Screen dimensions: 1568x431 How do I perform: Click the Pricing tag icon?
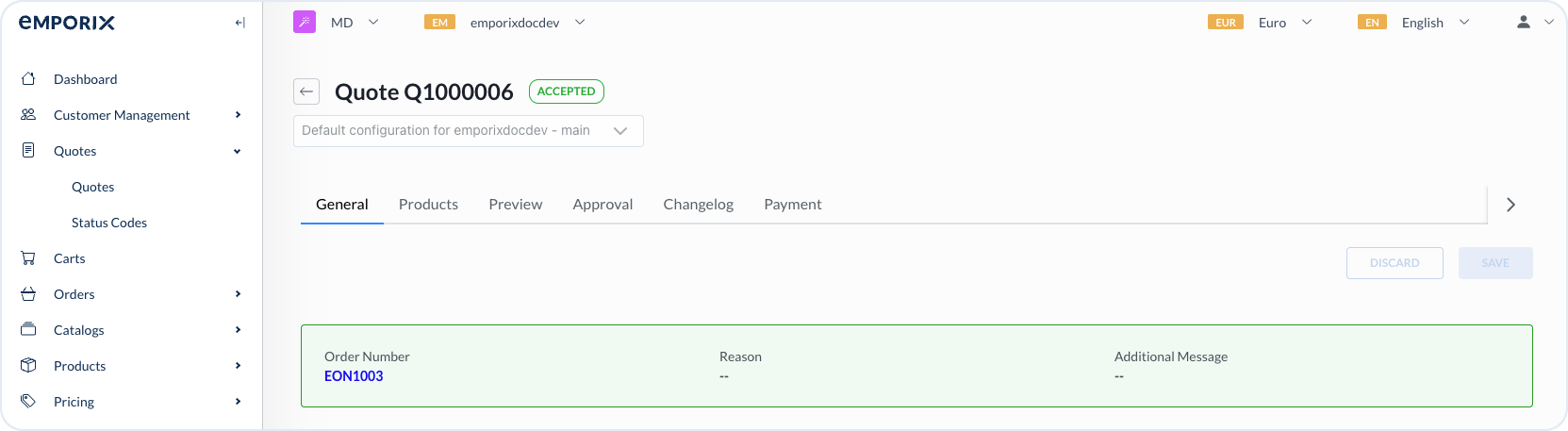click(28, 402)
